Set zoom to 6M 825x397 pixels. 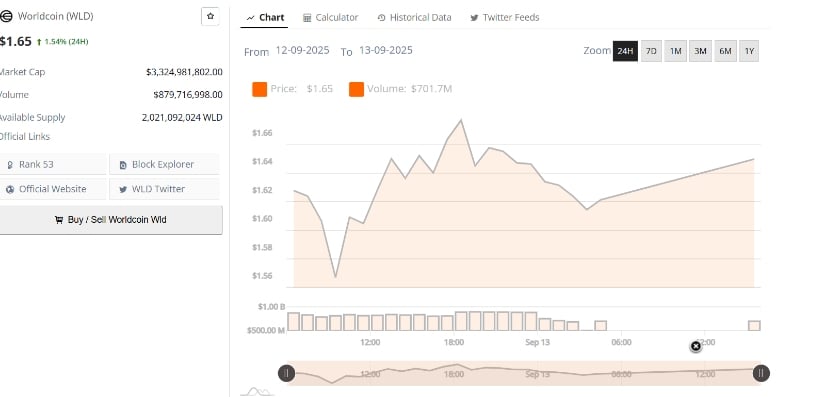coord(725,51)
